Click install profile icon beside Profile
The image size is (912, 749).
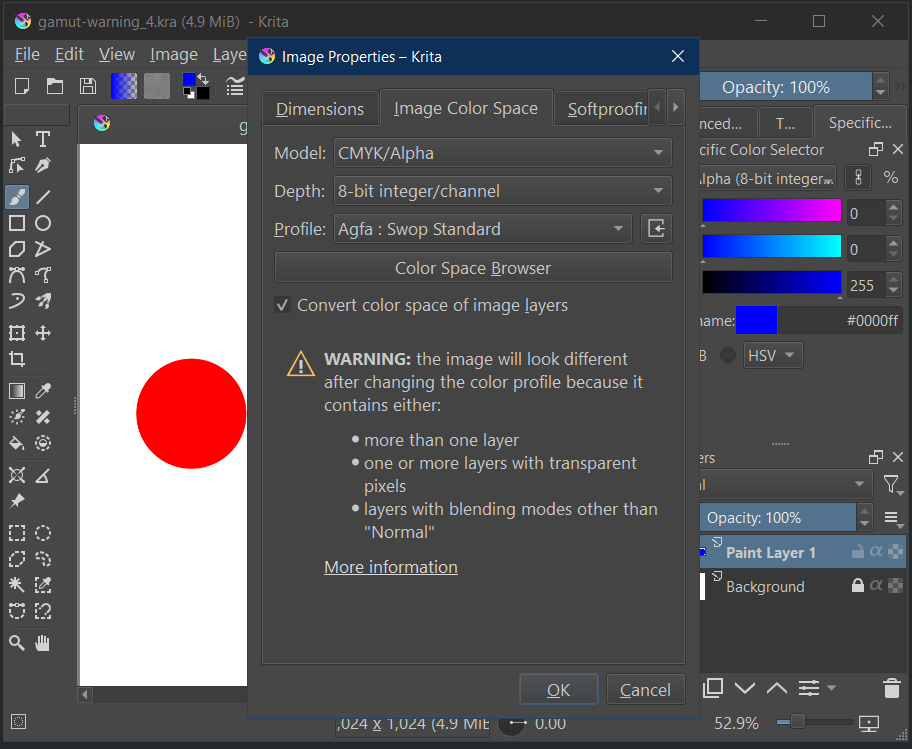pyautogui.click(x=656, y=229)
